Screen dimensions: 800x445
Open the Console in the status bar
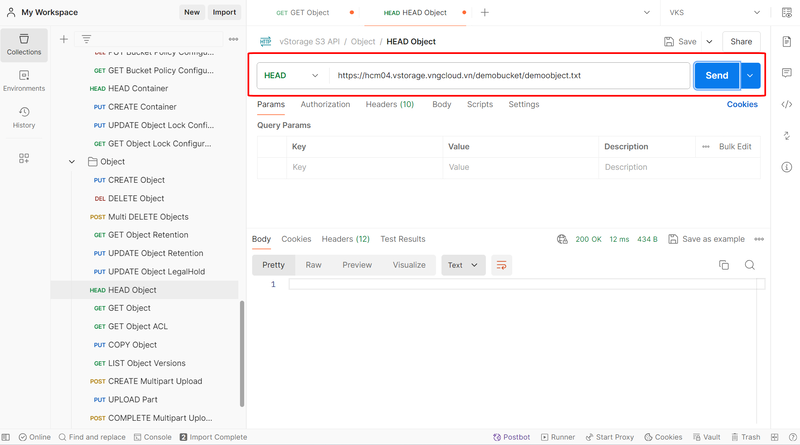coord(152,437)
